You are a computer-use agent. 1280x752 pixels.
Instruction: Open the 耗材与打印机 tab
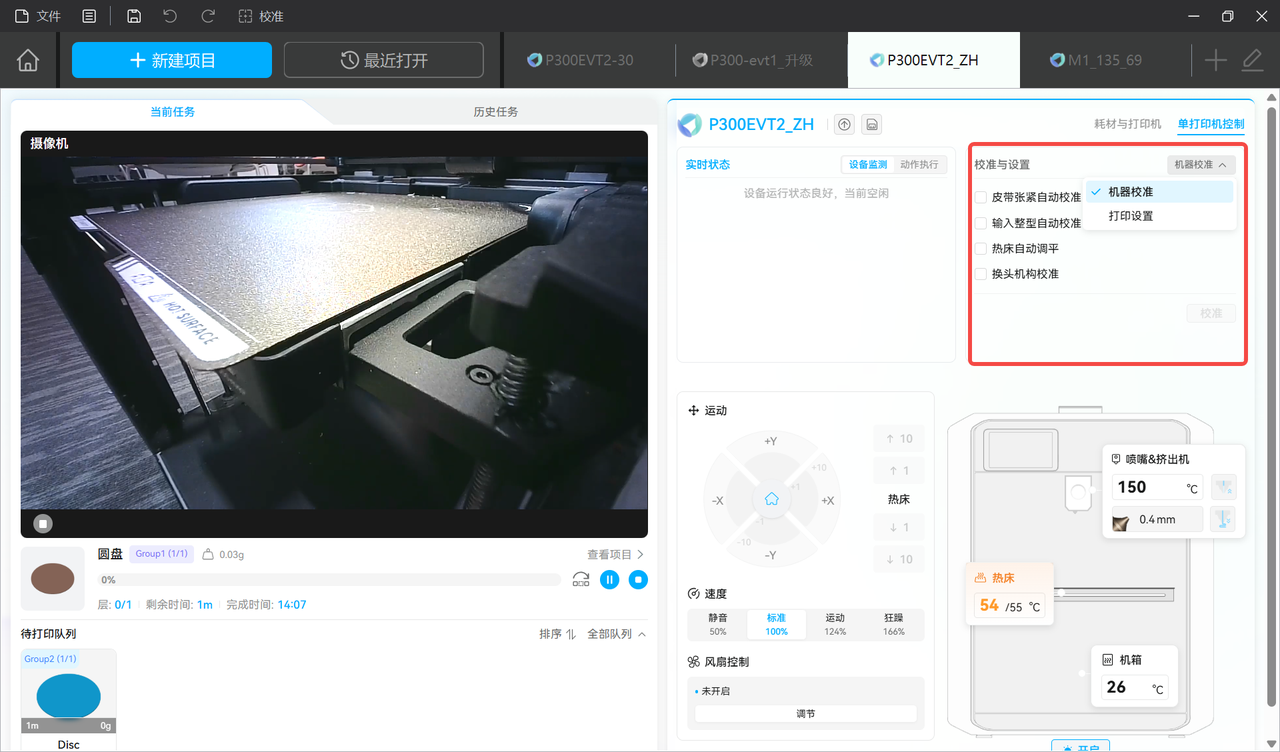click(1128, 124)
